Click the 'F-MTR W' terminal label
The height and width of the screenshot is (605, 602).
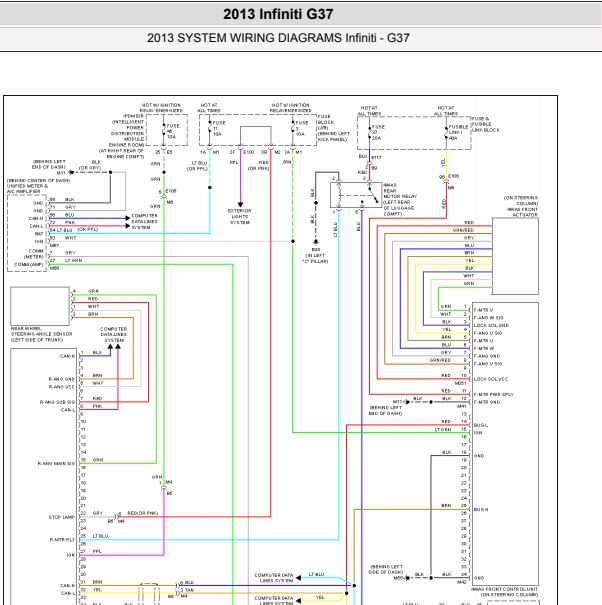coord(484,348)
